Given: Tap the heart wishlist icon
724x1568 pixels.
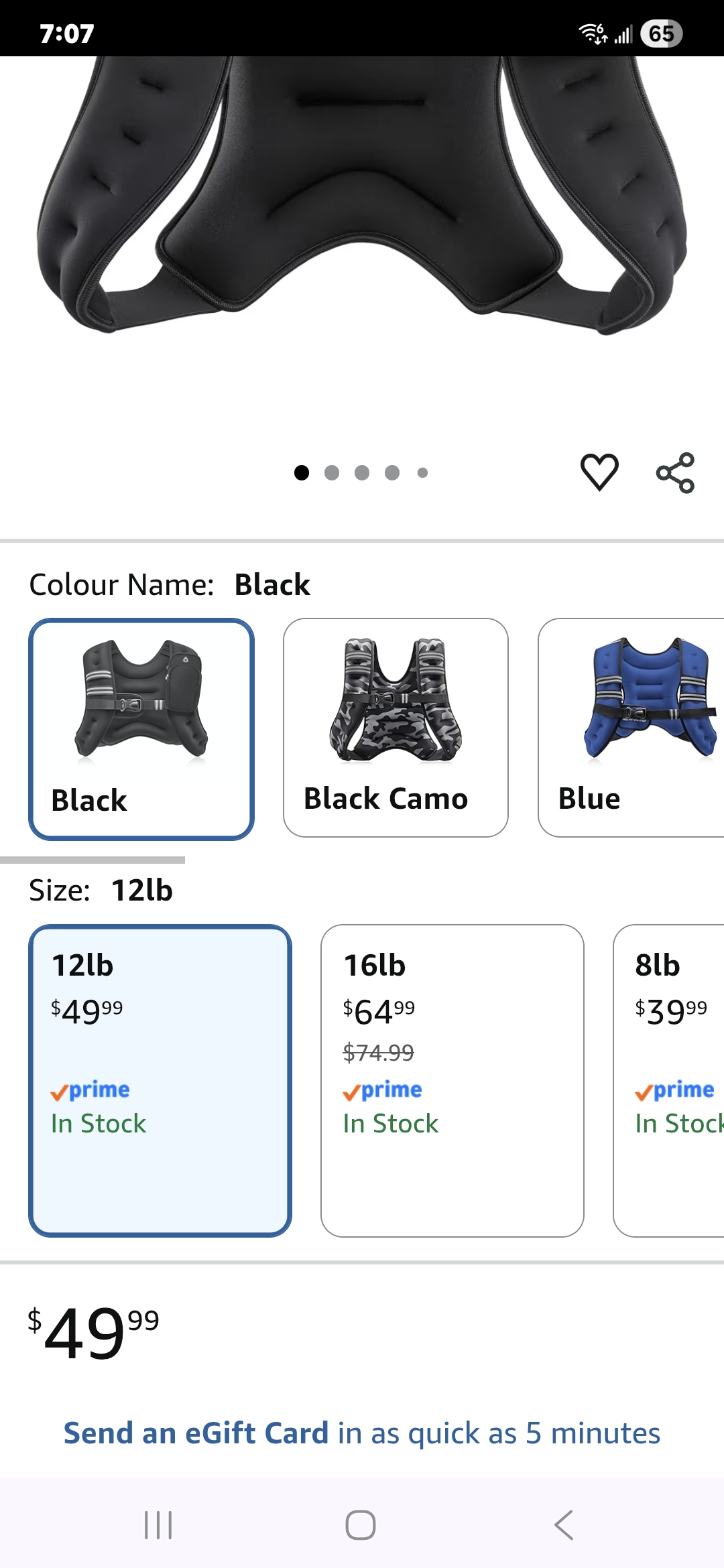Looking at the screenshot, I should pos(599,472).
